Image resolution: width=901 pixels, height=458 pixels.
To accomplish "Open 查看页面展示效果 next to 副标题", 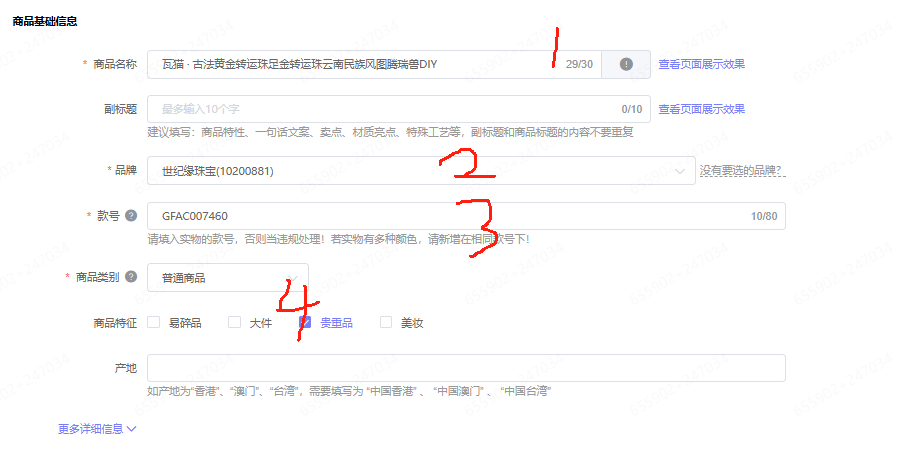I will point(701,109).
